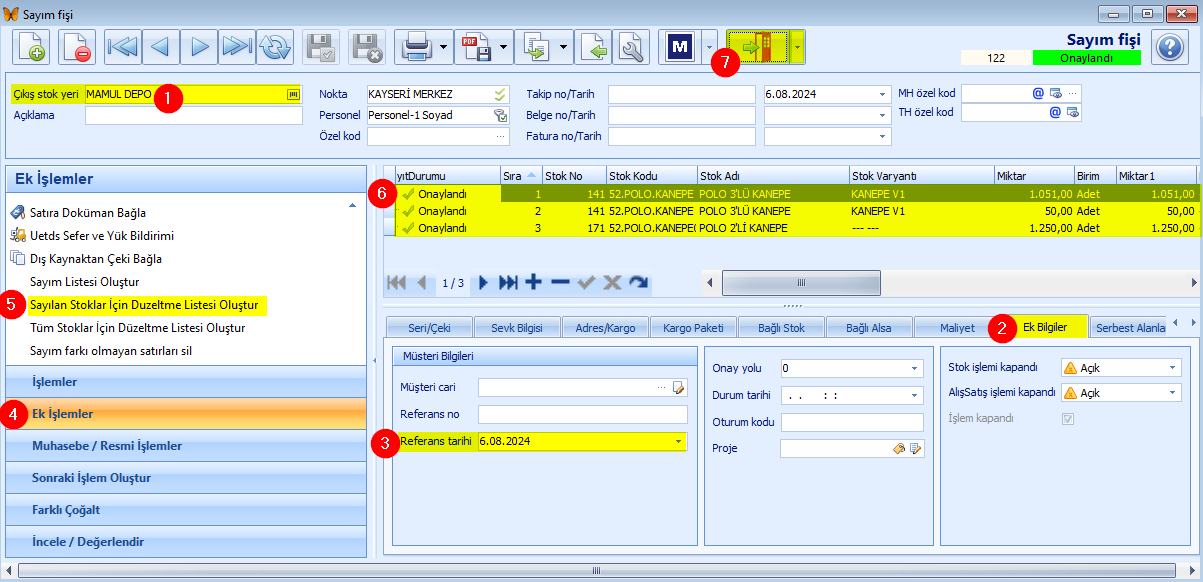Click the PDF save toolbar icon

coord(474,47)
